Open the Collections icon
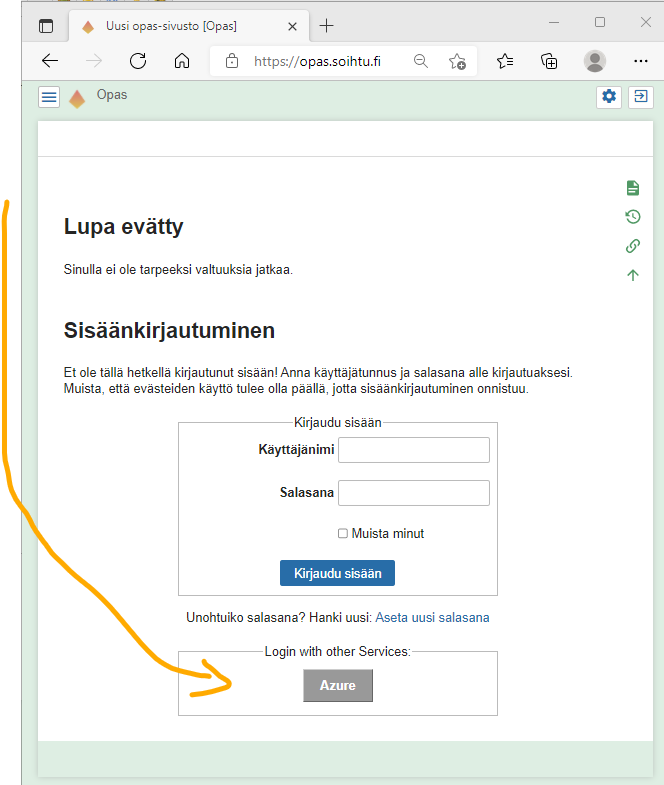The width and height of the screenshot is (664, 785). click(x=549, y=61)
